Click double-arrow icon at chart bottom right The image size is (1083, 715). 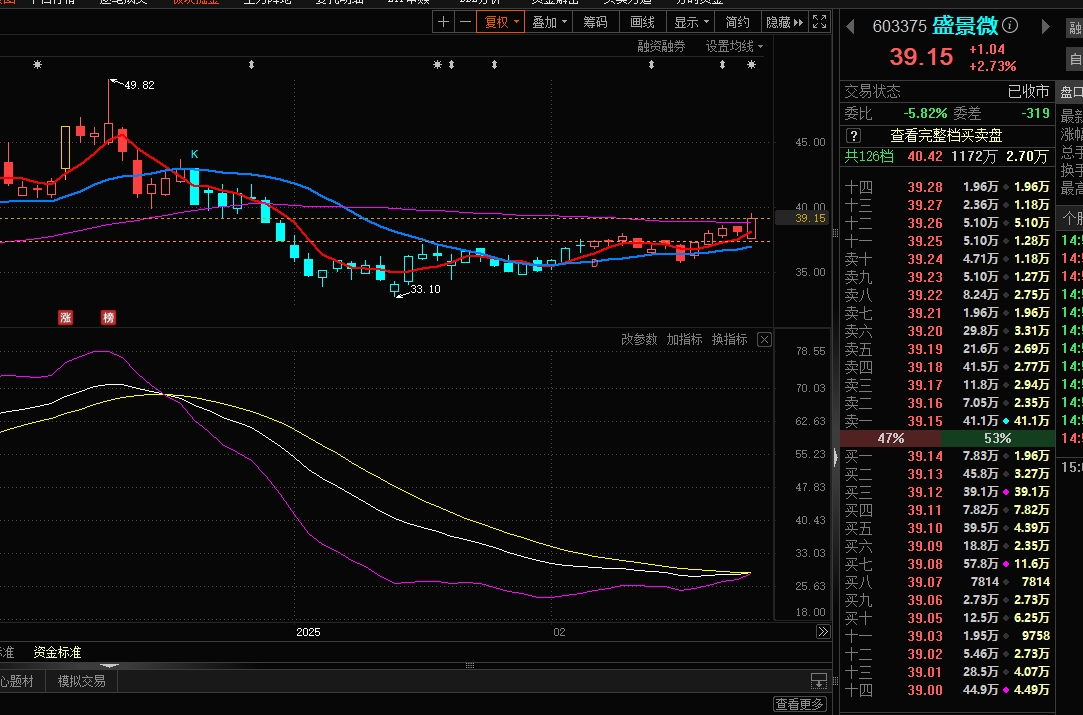pyautogui.click(x=822, y=632)
